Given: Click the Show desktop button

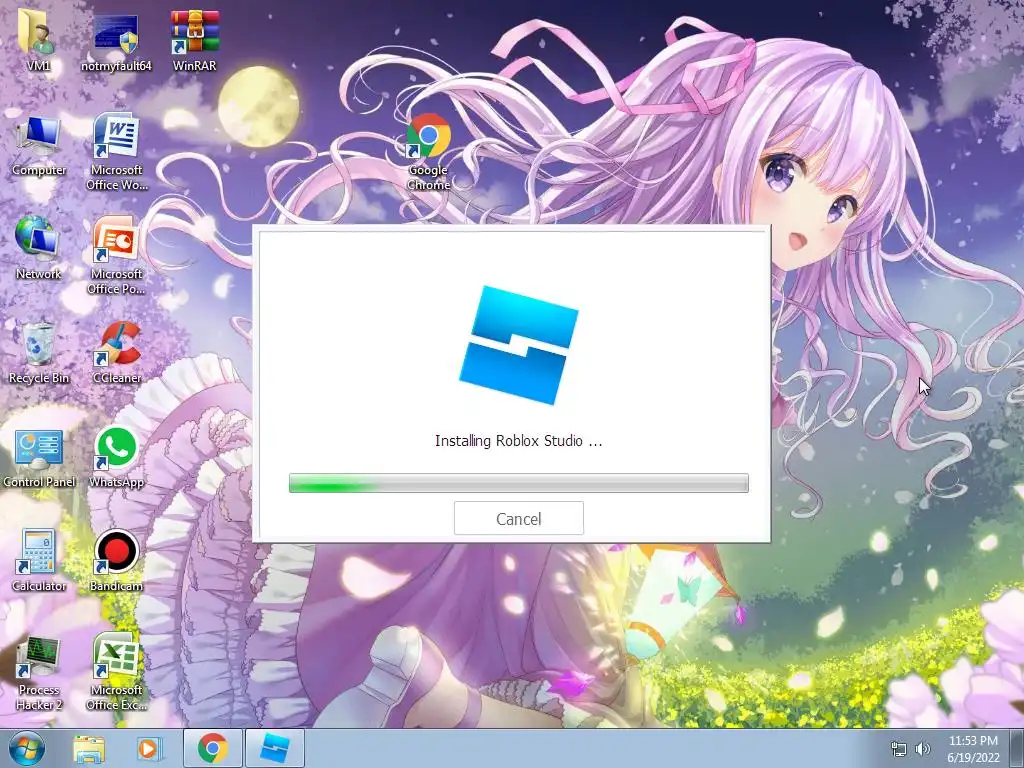Looking at the screenshot, I should click(x=1017, y=748).
